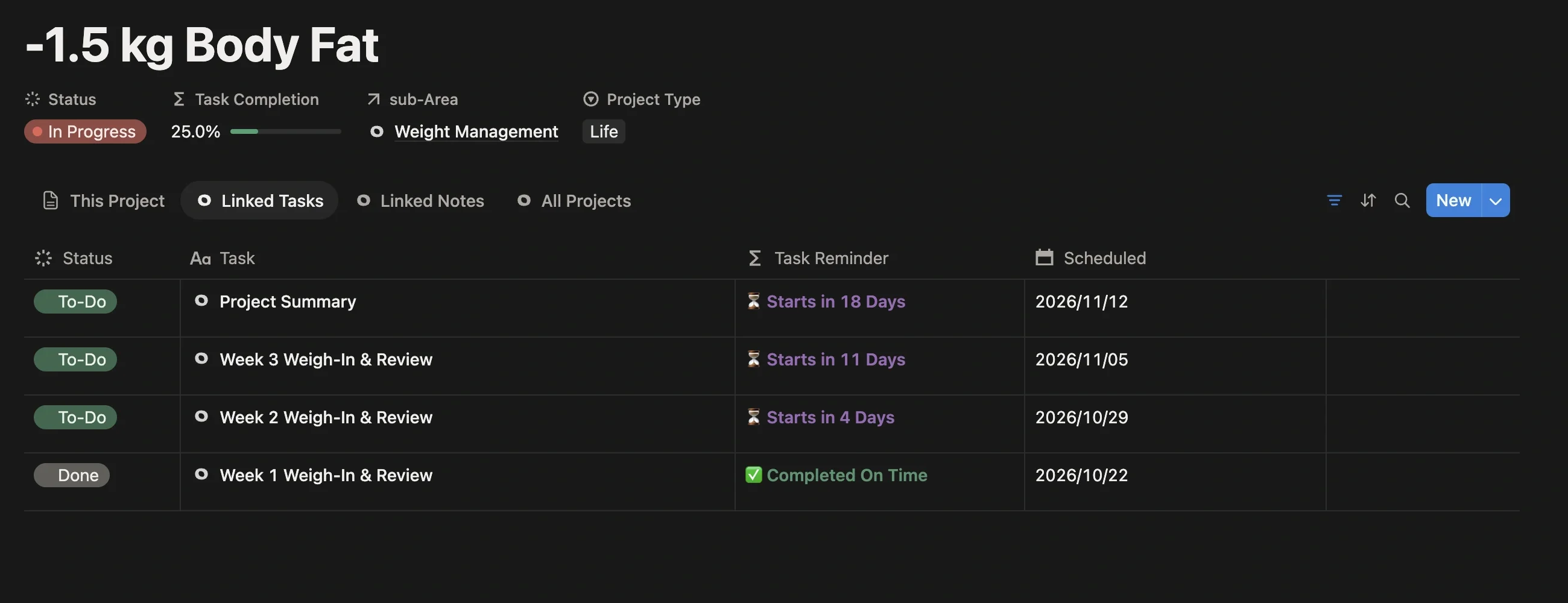Change Done status of Week 1 row
This screenshot has height=603, width=1568.
pyautogui.click(x=72, y=475)
